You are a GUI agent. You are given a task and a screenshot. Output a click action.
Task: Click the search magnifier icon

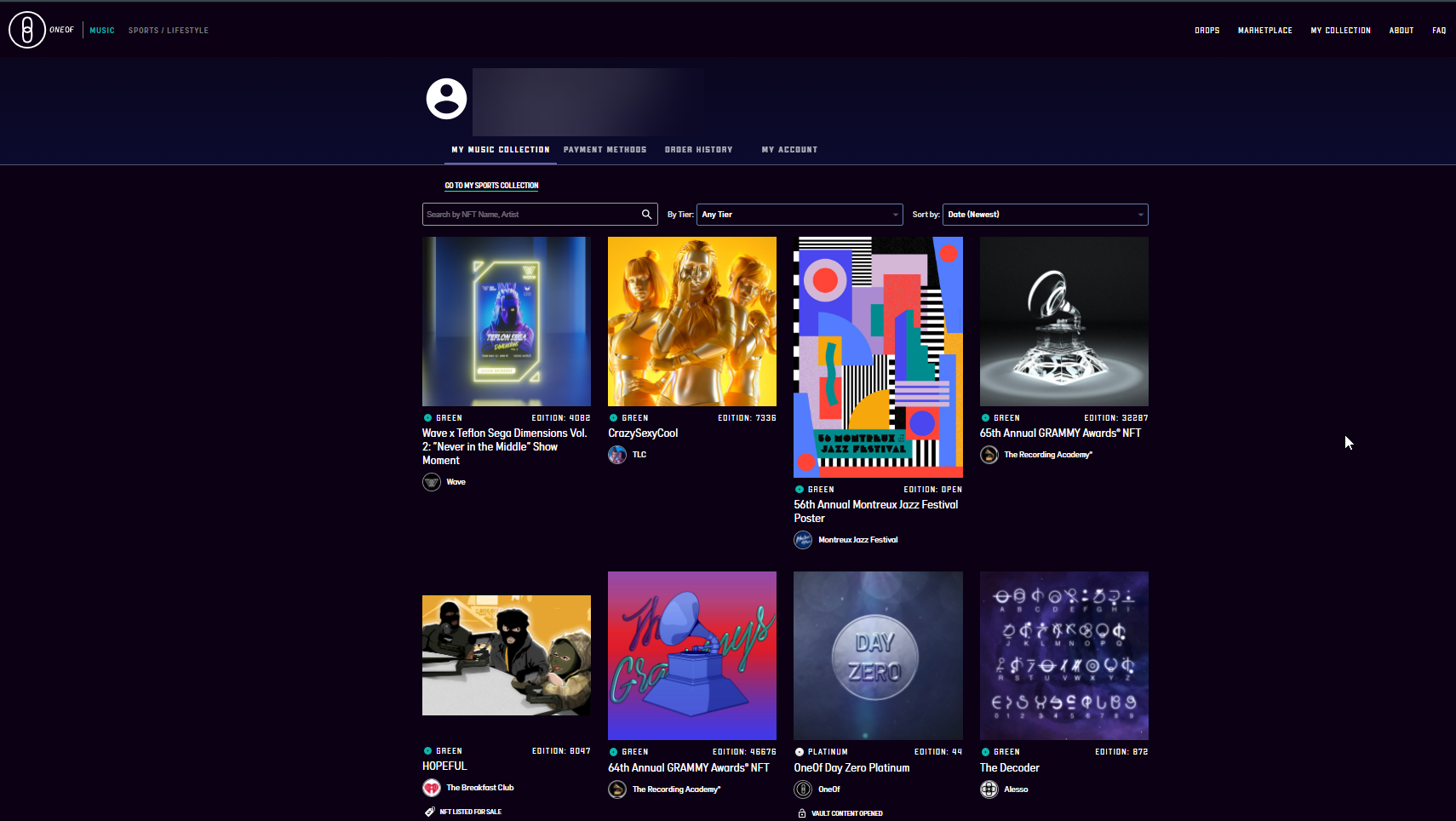coord(647,215)
